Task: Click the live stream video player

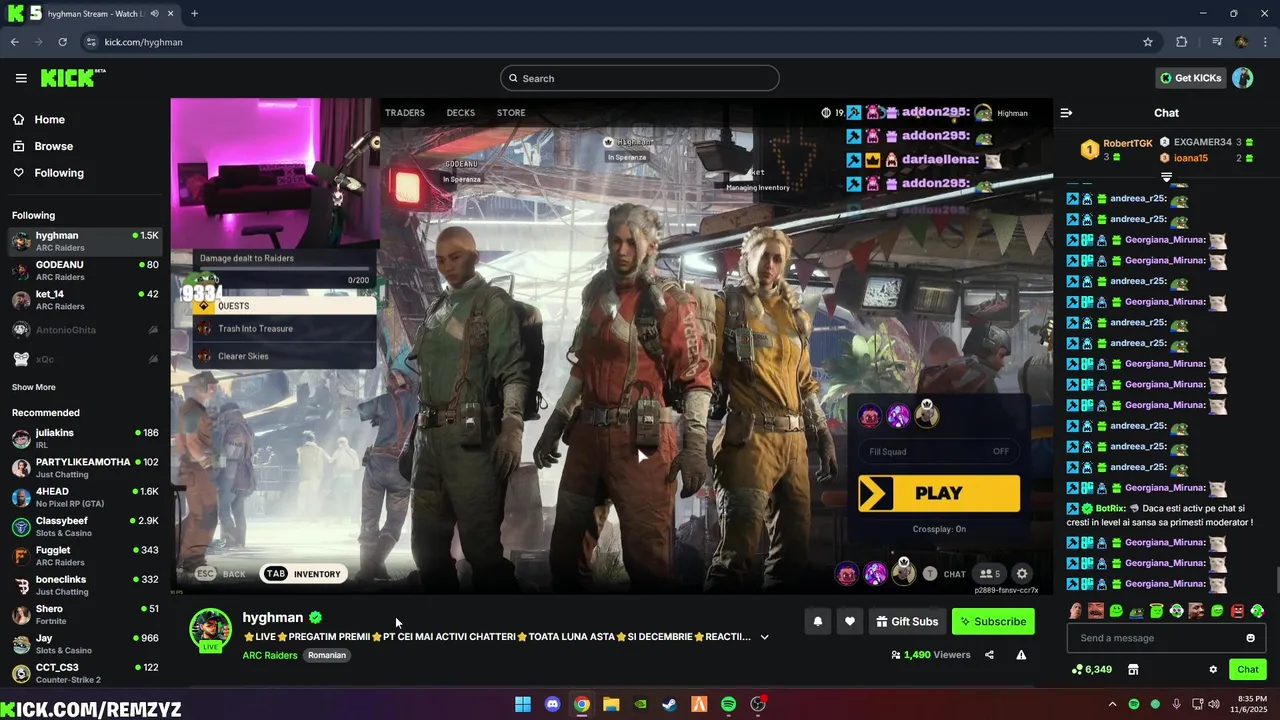Action: point(612,346)
